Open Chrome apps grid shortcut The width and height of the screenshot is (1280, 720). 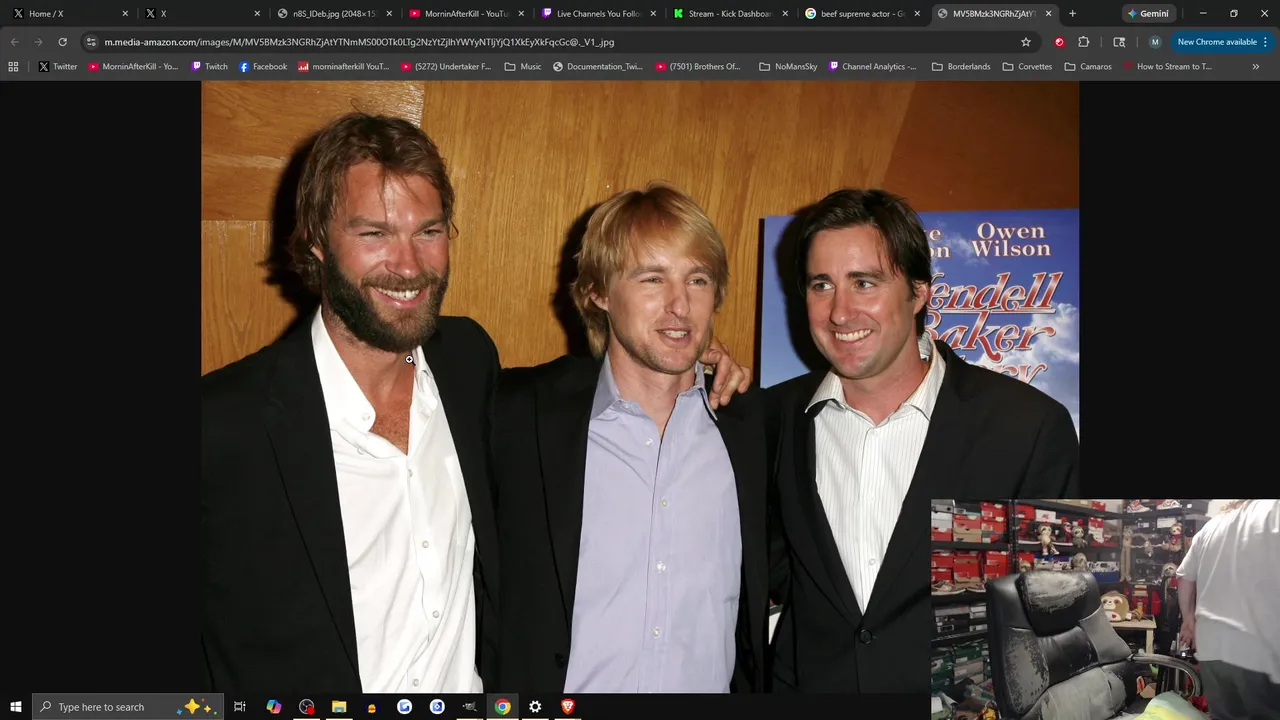pyautogui.click(x=13, y=67)
